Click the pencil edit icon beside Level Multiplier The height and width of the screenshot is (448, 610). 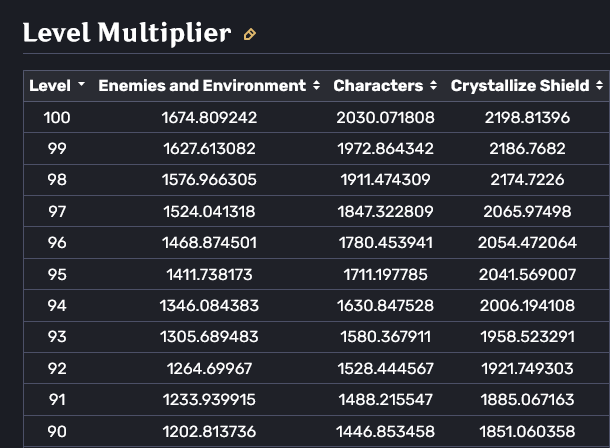250,34
